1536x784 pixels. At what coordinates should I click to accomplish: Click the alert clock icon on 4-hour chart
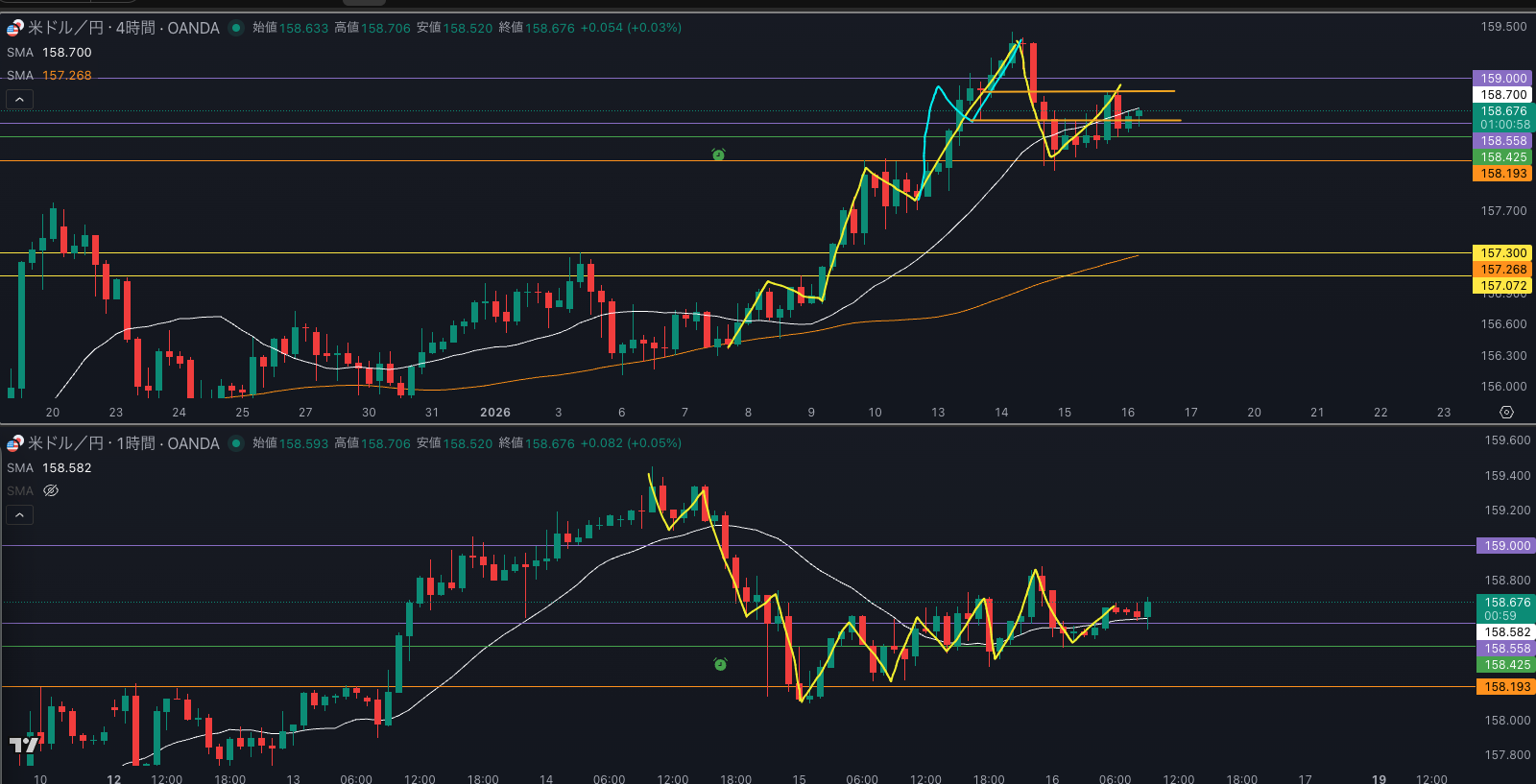[x=718, y=154]
